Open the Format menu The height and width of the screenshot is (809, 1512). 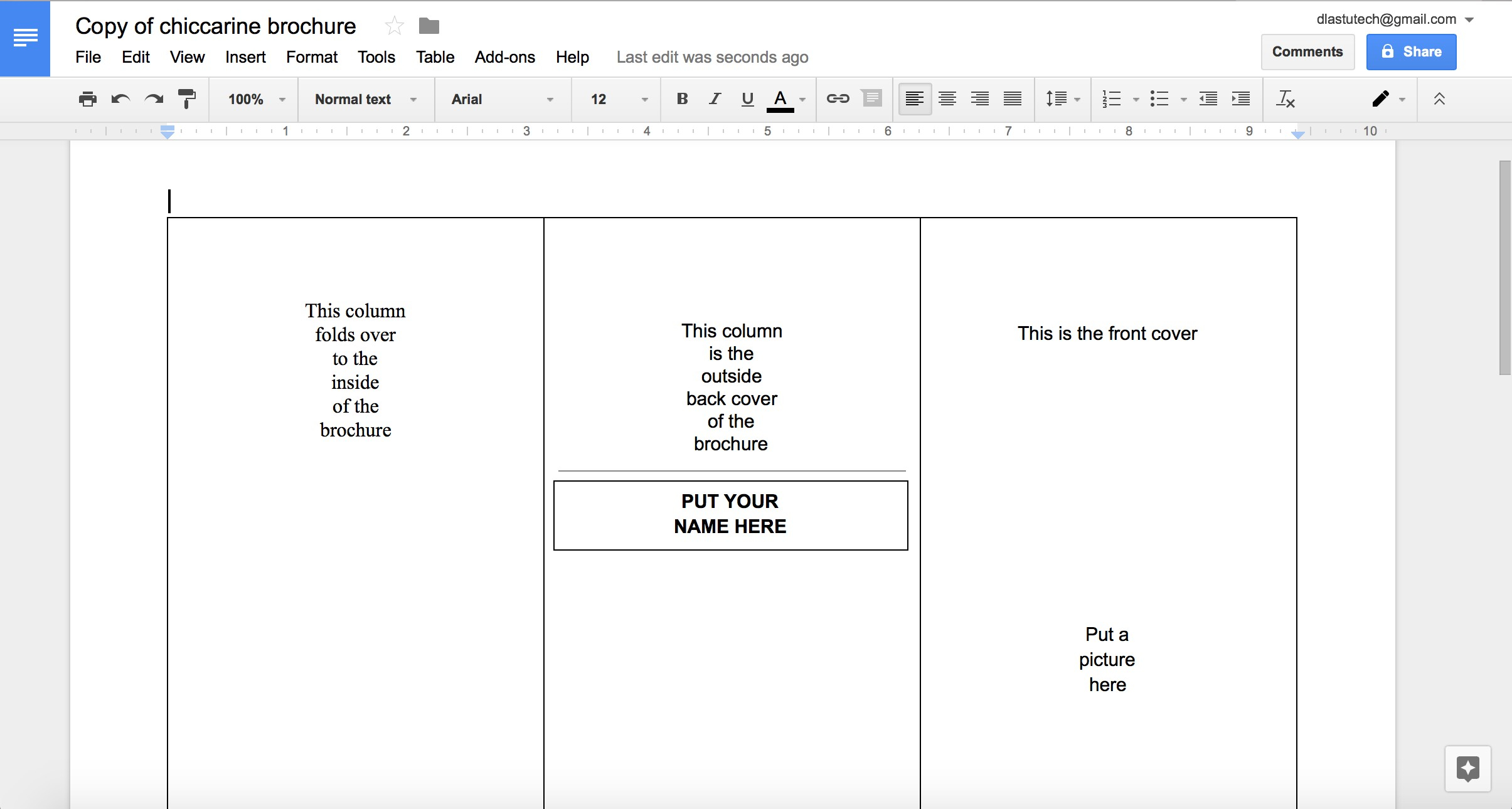tap(312, 57)
